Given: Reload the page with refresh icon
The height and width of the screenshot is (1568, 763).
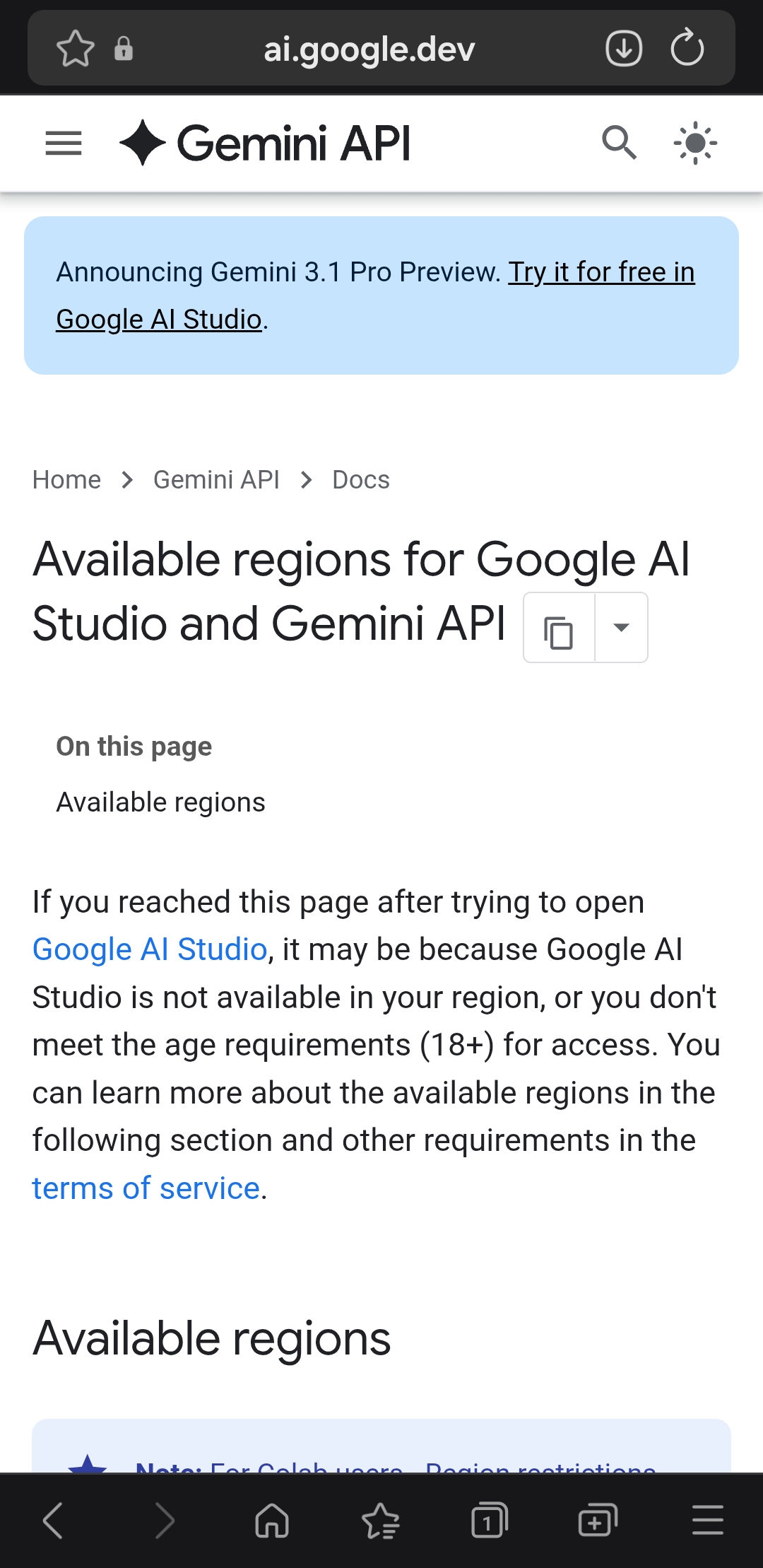Looking at the screenshot, I should point(687,49).
